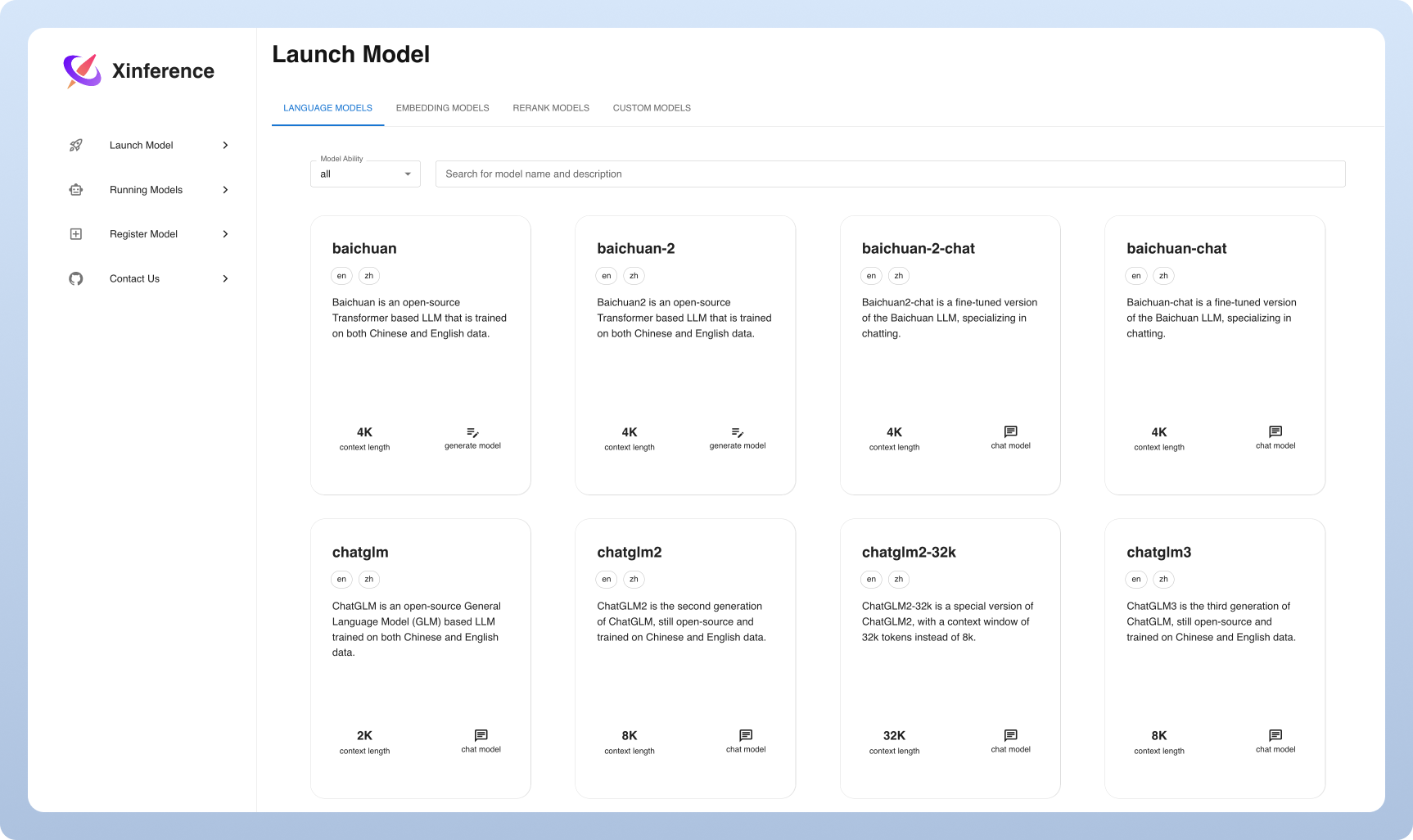This screenshot has width=1413, height=840.
Task: Toggle the zh language badge on chatglm2
Action: pyautogui.click(x=634, y=579)
